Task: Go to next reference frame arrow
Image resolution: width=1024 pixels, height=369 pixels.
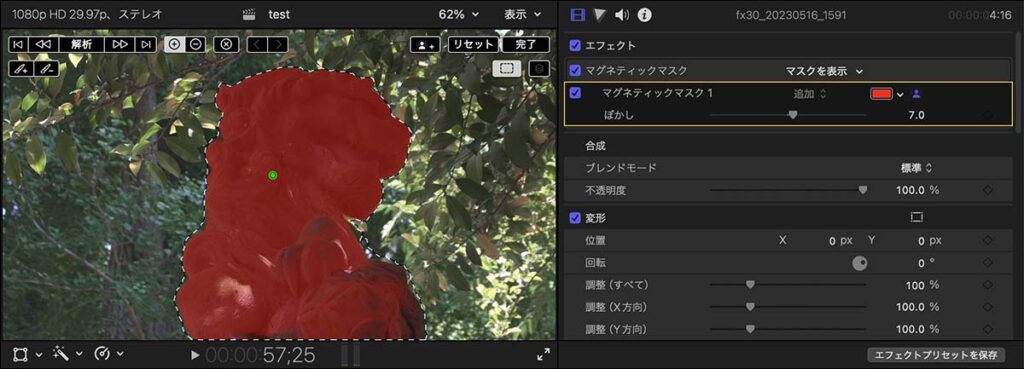Action: (x=278, y=44)
